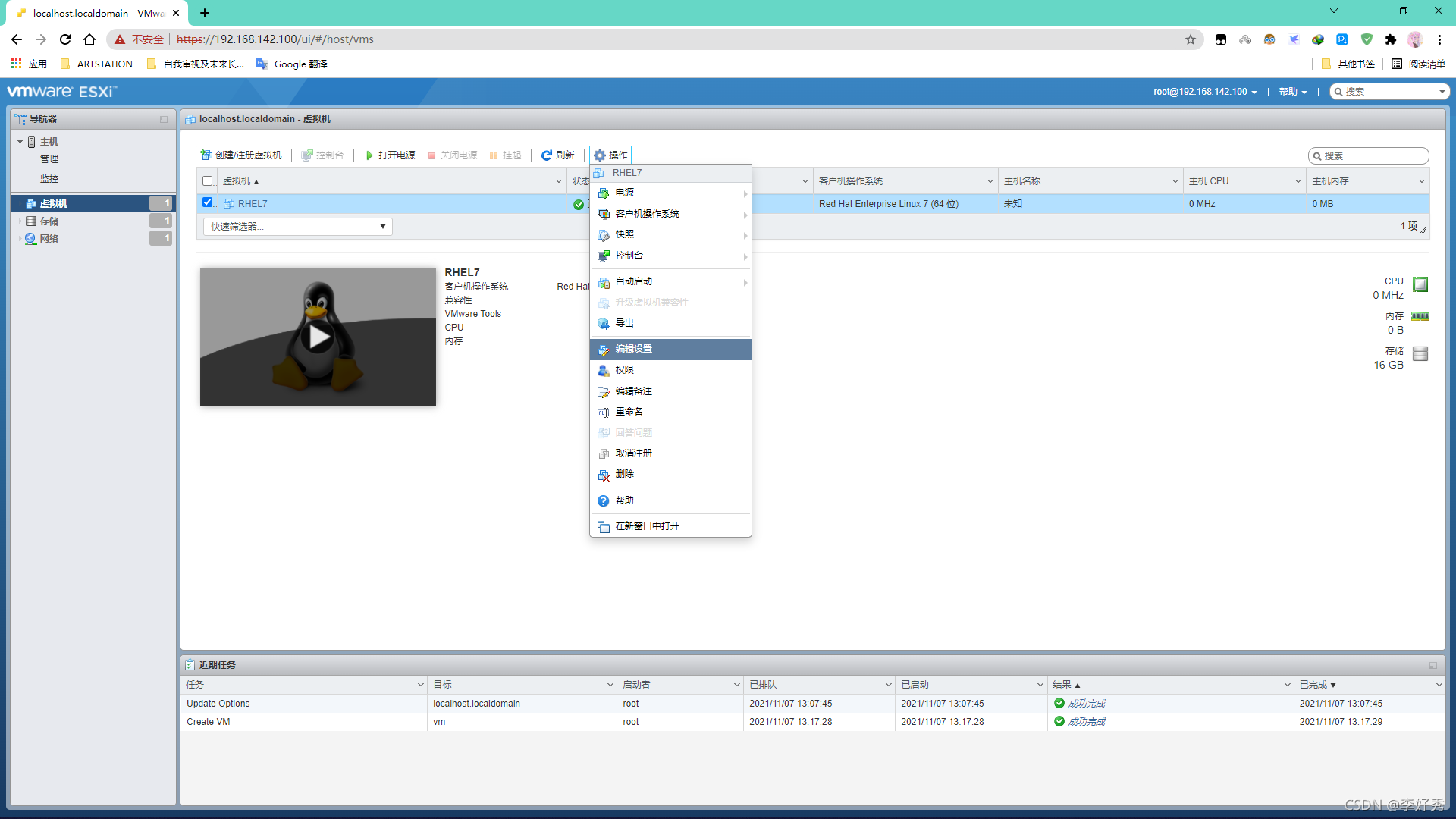
Task: Open Host CPU column dropdown arrow
Action: click(x=1298, y=181)
